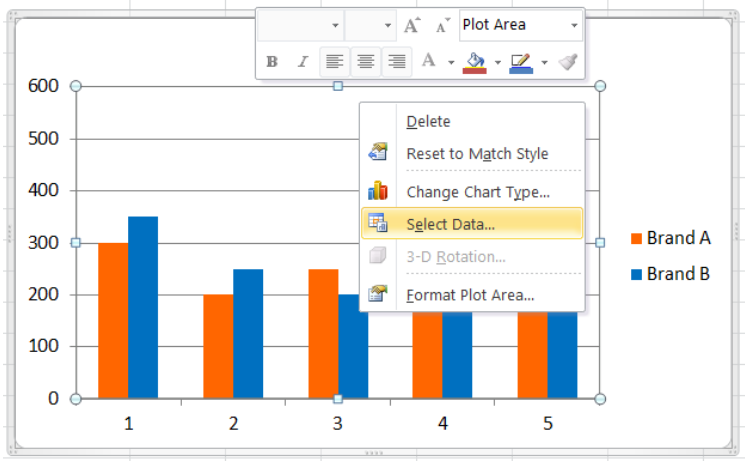This screenshot has height=461, width=745.
Task: Click the 600 value axis label
Action: [x=43, y=86]
